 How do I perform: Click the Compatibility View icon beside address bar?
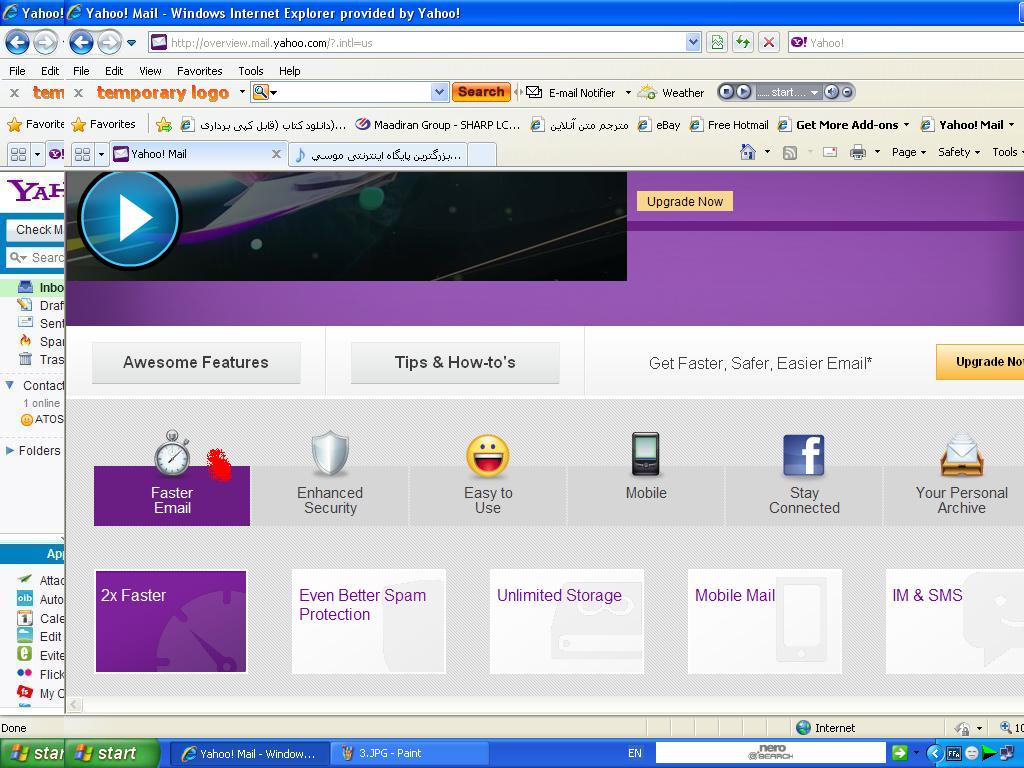point(717,43)
